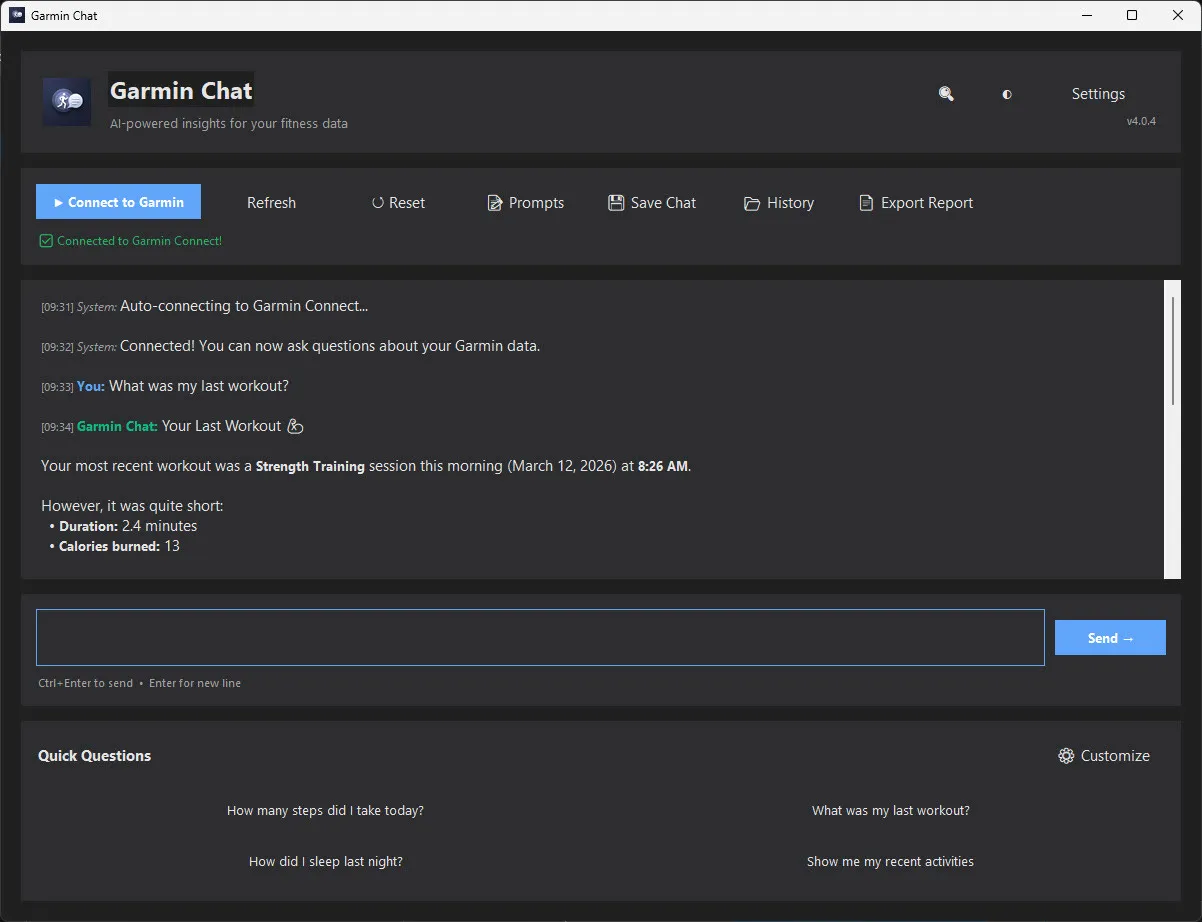The image size is (1202, 922).
Task: Open chat History folder
Action: (779, 203)
